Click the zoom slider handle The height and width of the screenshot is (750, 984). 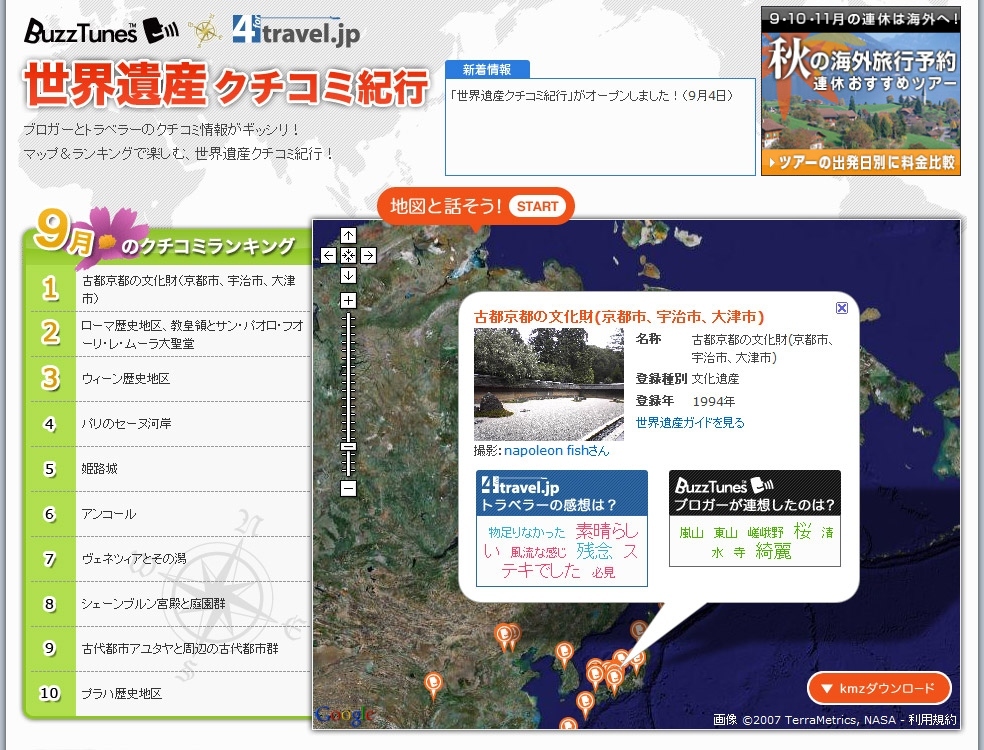(x=348, y=447)
